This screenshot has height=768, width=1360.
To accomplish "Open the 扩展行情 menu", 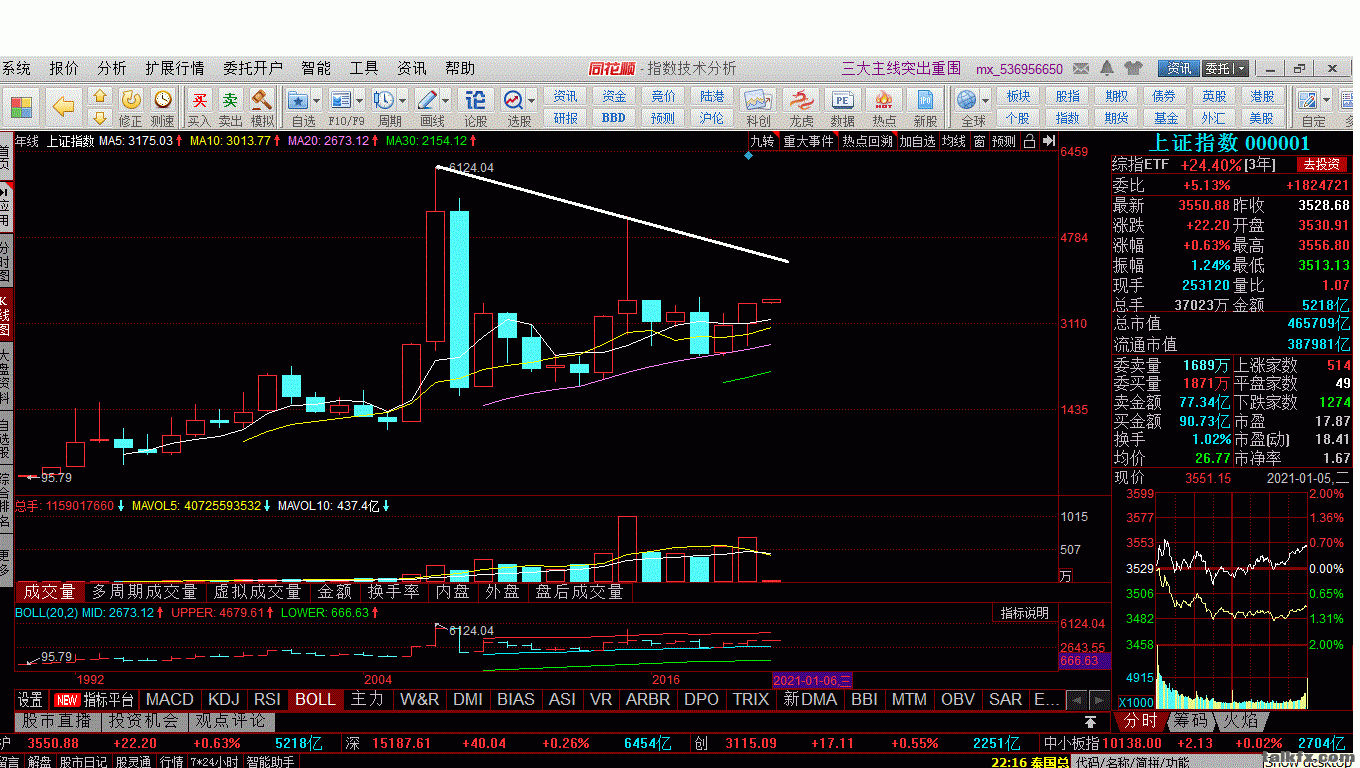I will click(x=174, y=68).
